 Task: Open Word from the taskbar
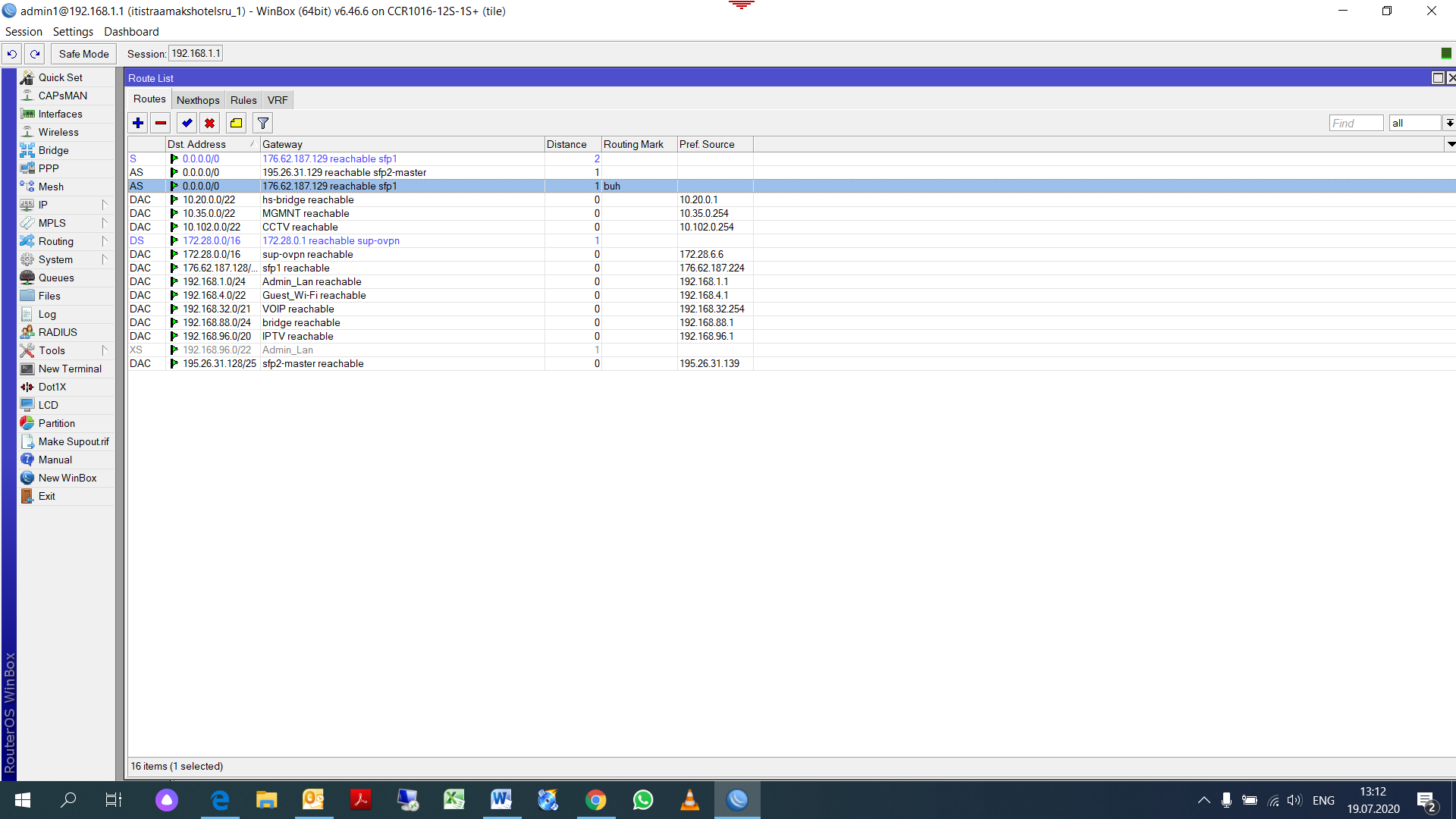click(501, 800)
